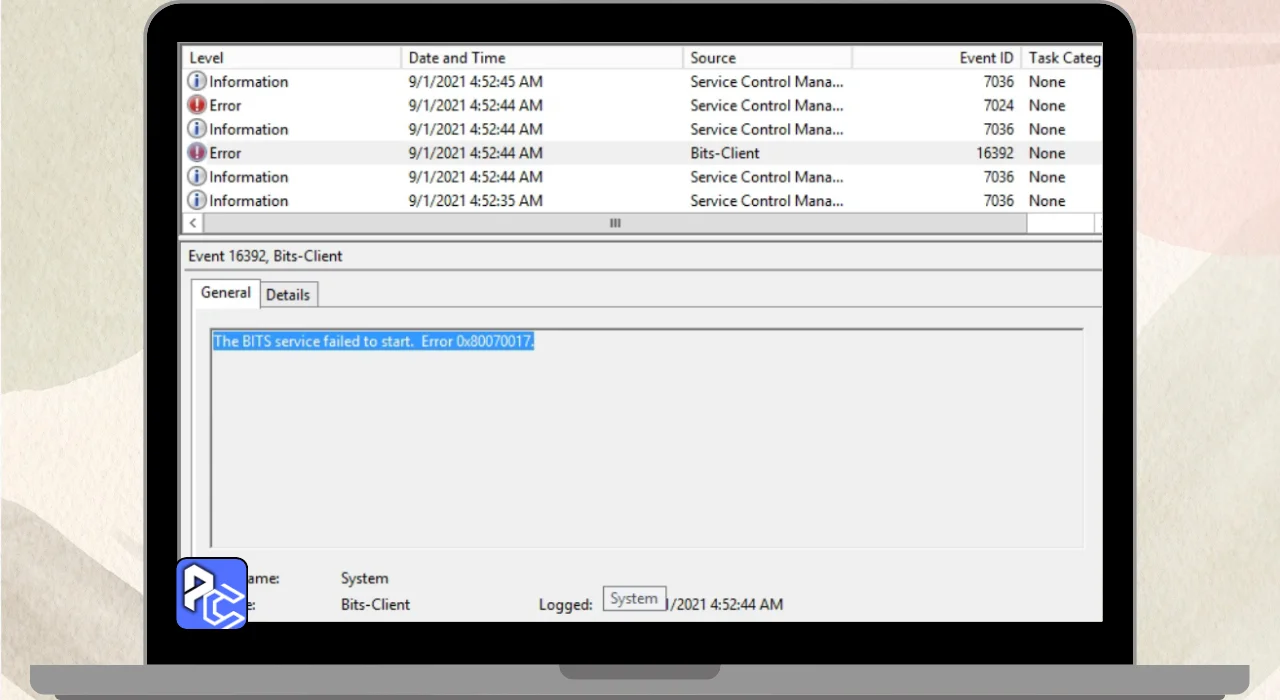The width and height of the screenshot is (1280, 700).
Task: Click the 'System' tooltip box
Action: pyautogui.click(x=634, y=599)
